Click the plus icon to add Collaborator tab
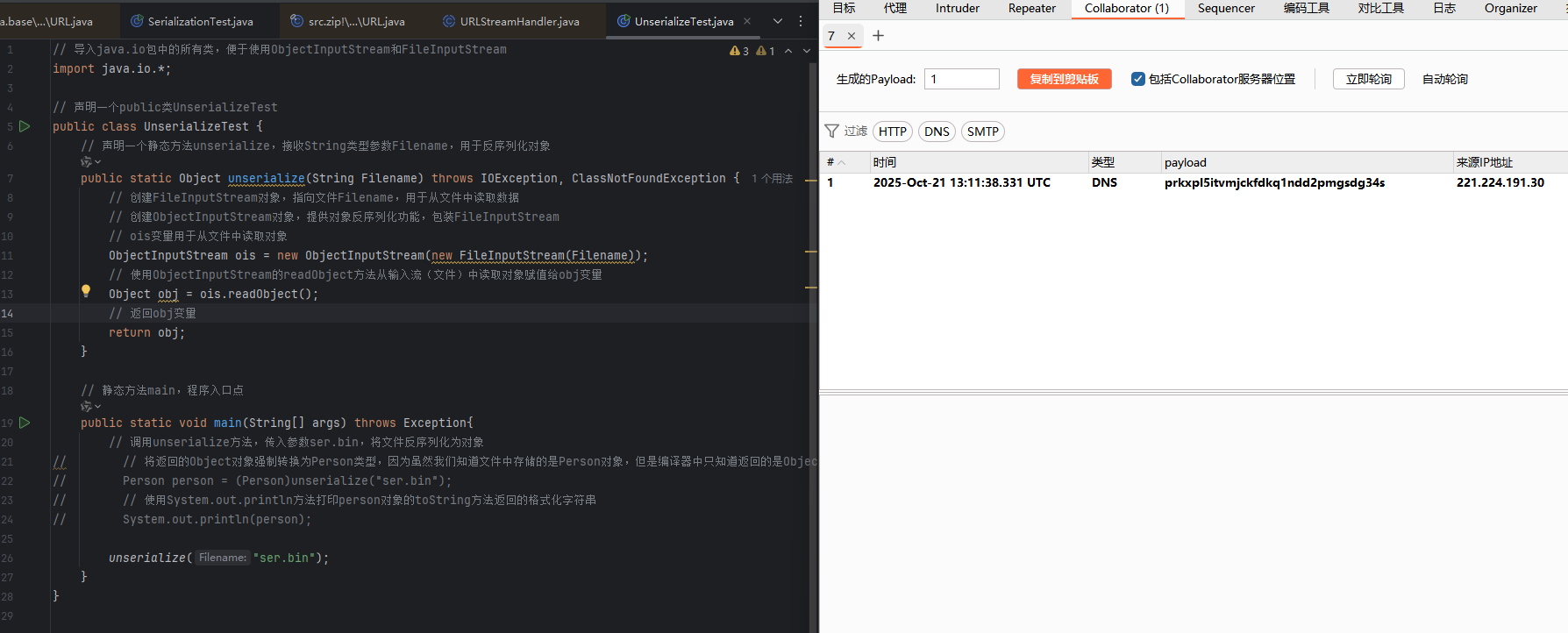 [878, 36]
